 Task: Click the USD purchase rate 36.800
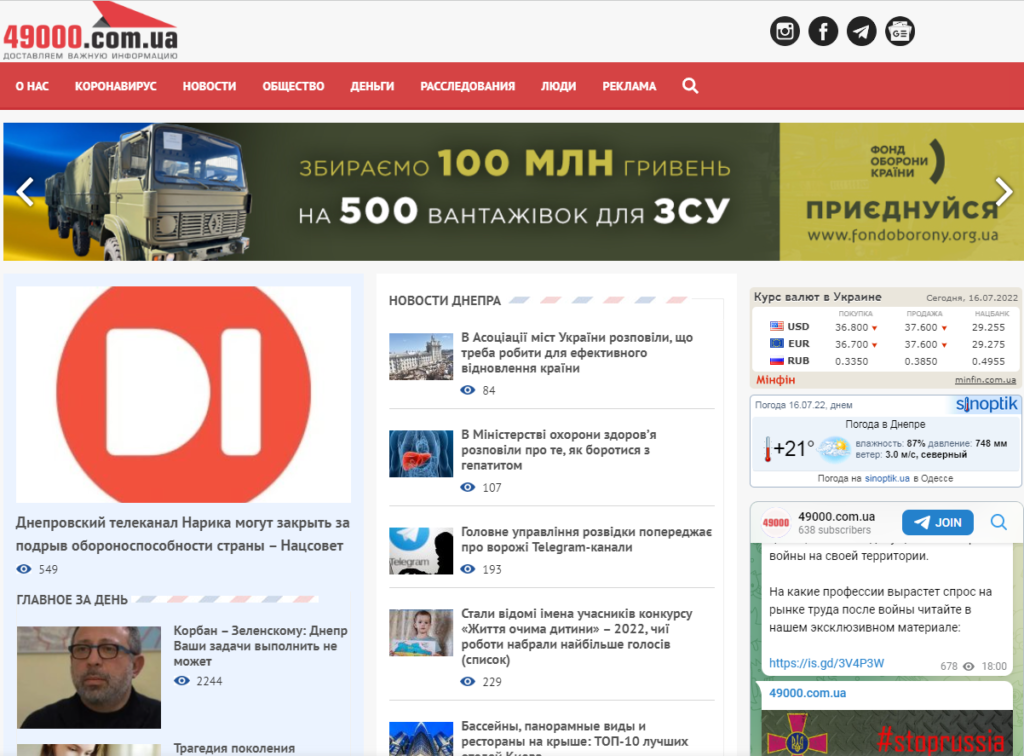click(x=851, y=327)
